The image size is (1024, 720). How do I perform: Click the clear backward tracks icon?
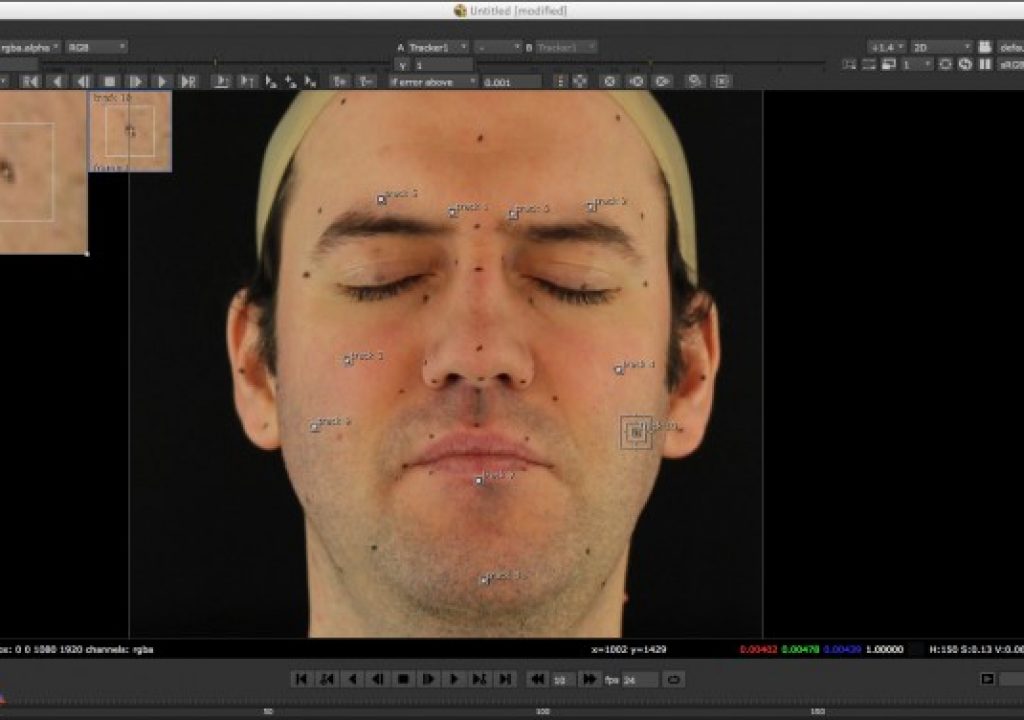636,82
